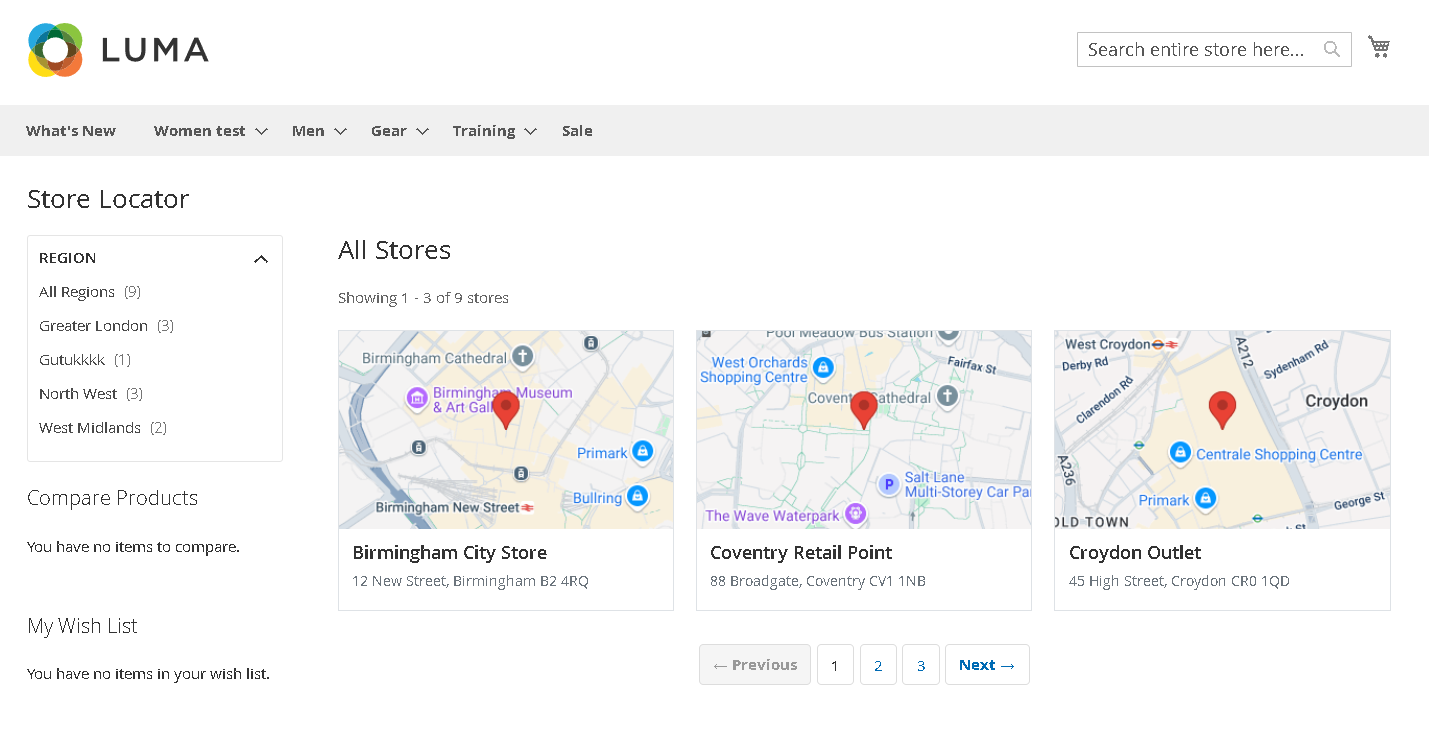Filter stores by West Midlands region
This screenshot has height=735, width=1429.
click(90, 428)
